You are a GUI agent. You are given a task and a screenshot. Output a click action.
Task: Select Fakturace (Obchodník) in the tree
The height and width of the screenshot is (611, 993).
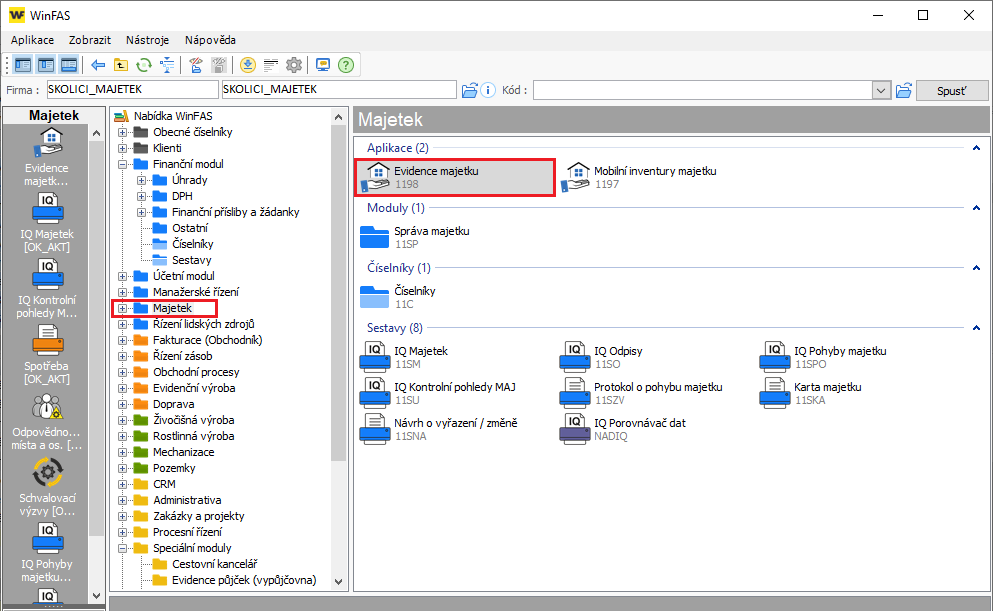tap(208, 340)
